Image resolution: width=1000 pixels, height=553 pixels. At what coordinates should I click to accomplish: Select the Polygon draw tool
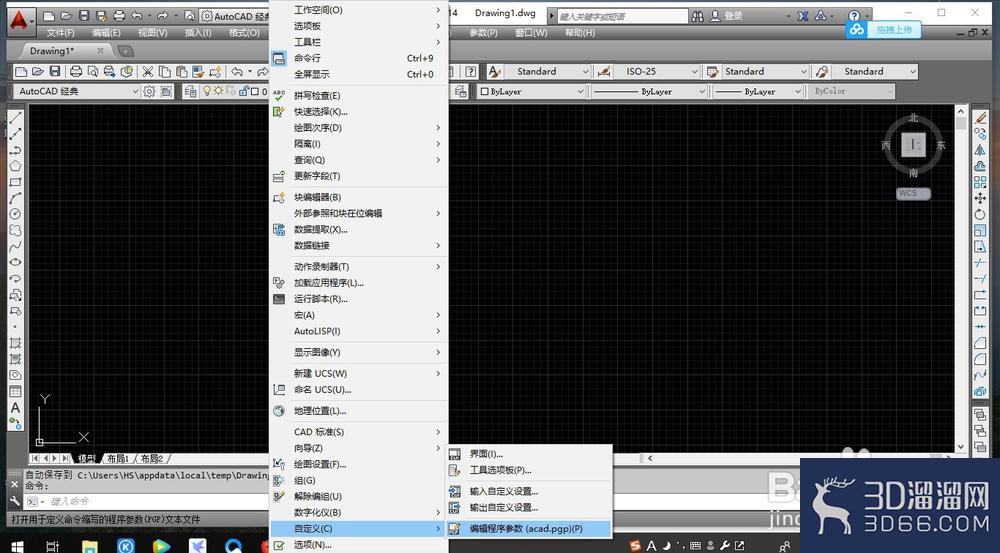(x=15, y=166)
